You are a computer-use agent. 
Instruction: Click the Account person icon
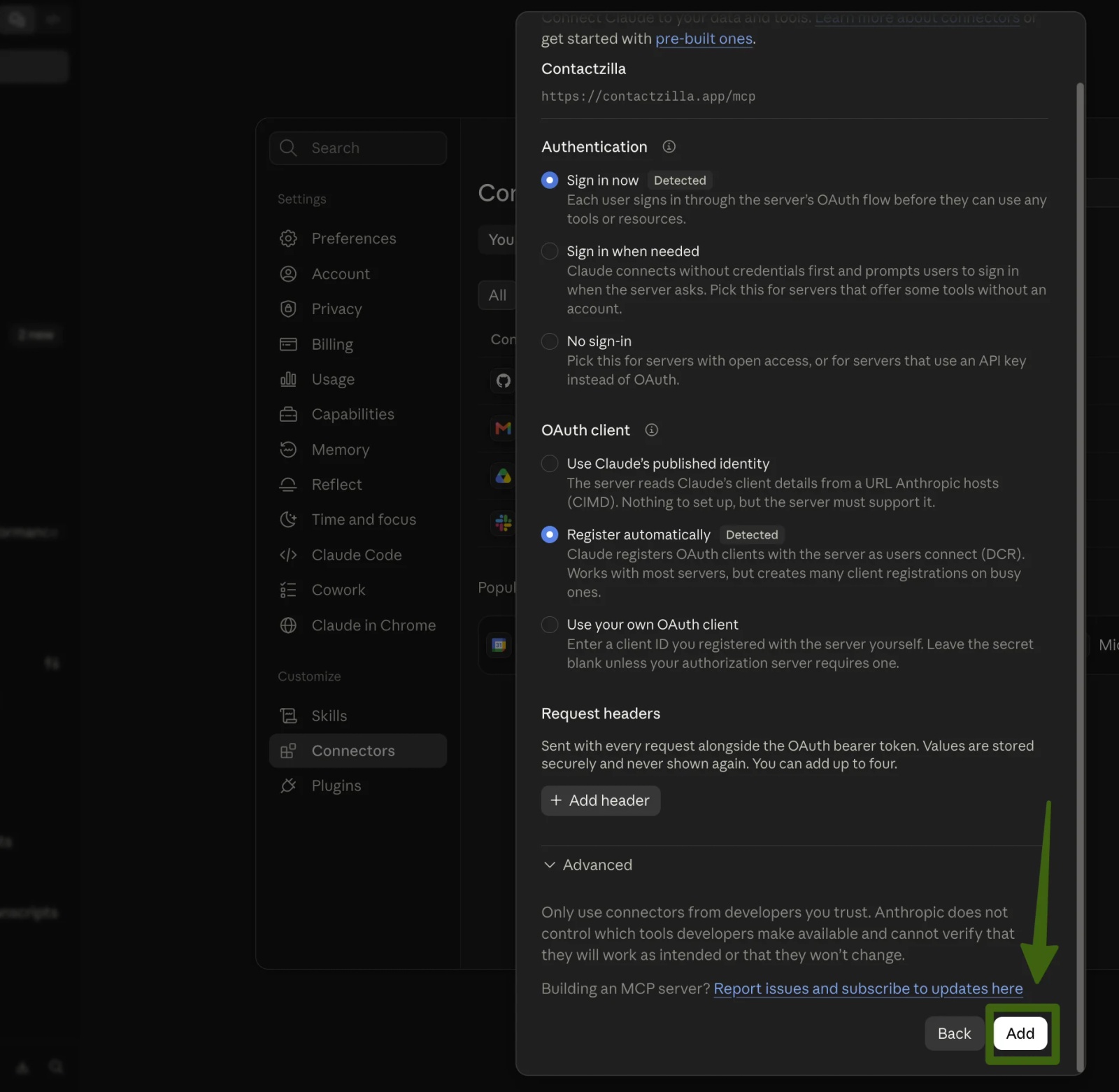288,274
